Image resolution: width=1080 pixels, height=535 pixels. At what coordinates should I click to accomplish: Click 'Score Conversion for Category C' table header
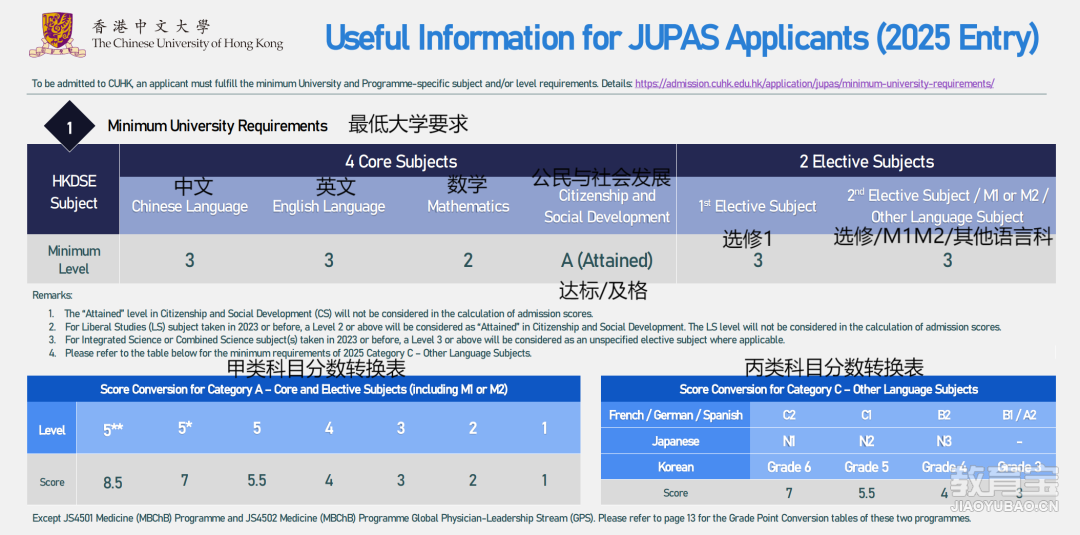tap(829, 390)
